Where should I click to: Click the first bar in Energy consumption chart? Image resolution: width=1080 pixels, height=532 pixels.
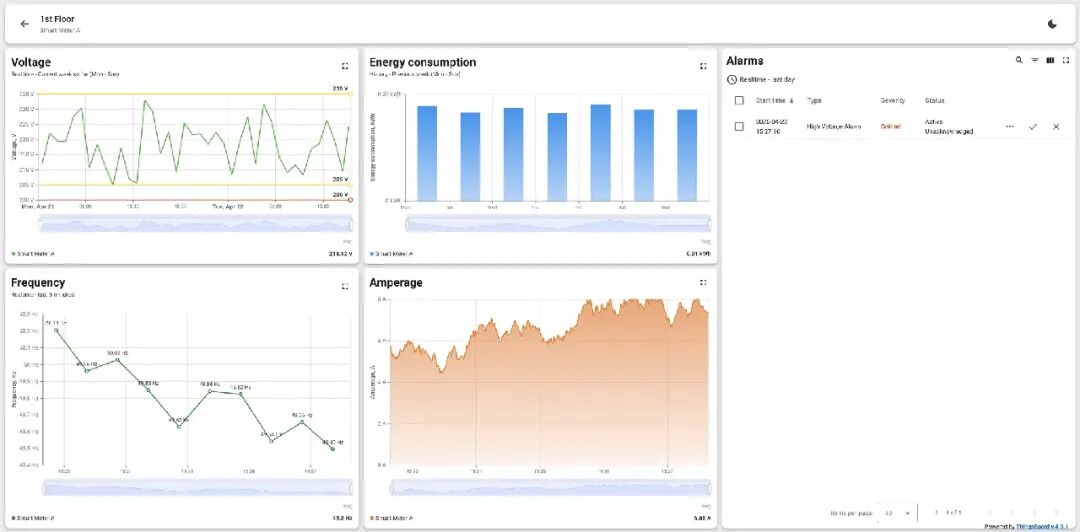pos(427,153)
